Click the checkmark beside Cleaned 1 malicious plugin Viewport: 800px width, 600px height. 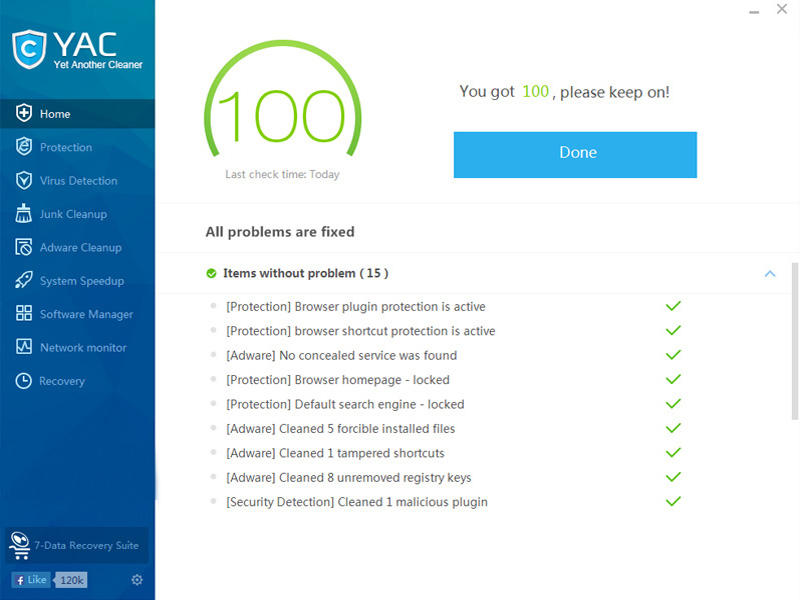tap(673, 501)
